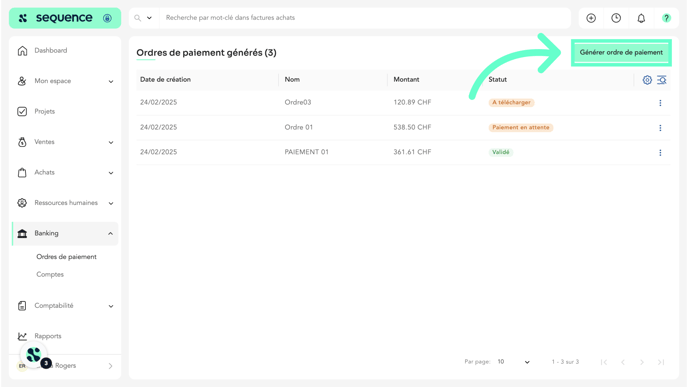
Task: Collapse the Banking menu chevron
Action: click(x=111, y=233)
